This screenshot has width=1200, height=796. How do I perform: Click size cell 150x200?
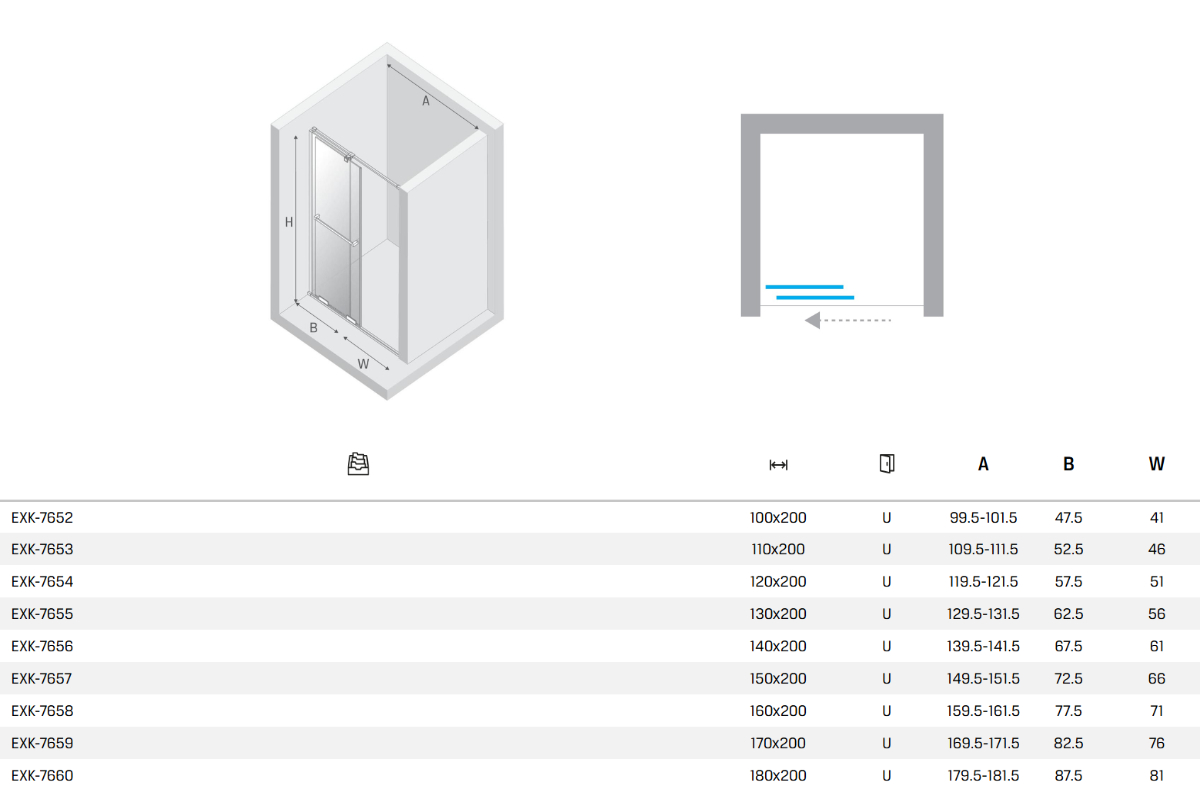pos(778,678)
